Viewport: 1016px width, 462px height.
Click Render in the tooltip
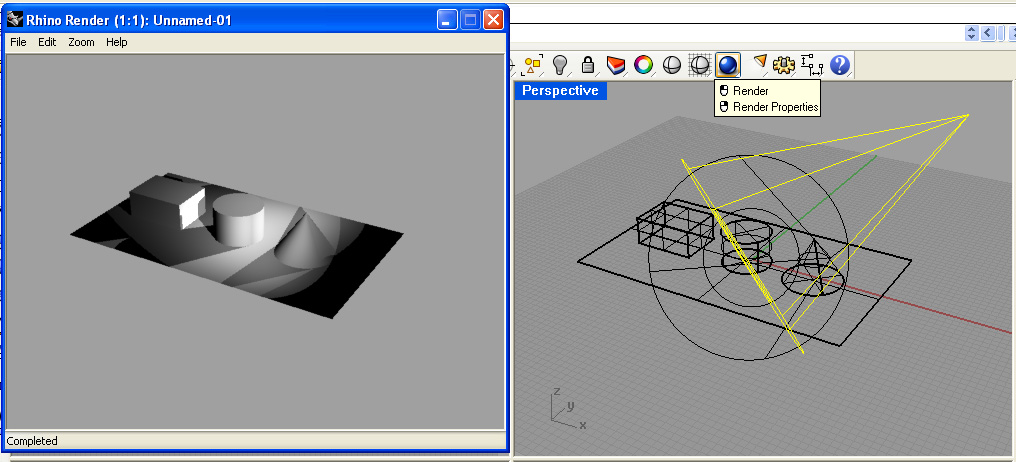pyautogui.click(x=750, y=91)
